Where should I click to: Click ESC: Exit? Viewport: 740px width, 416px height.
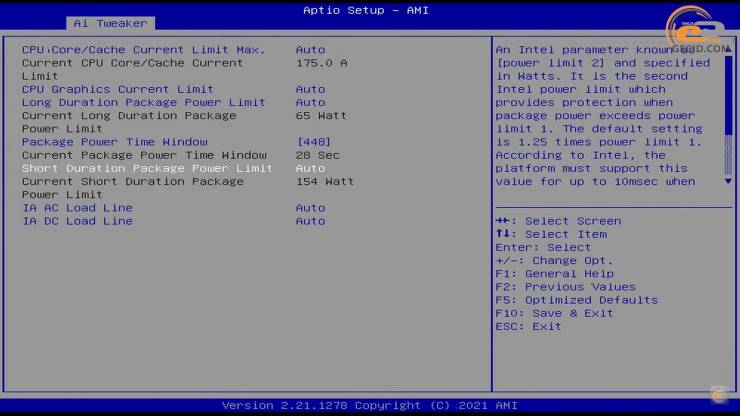coord(528,327)
